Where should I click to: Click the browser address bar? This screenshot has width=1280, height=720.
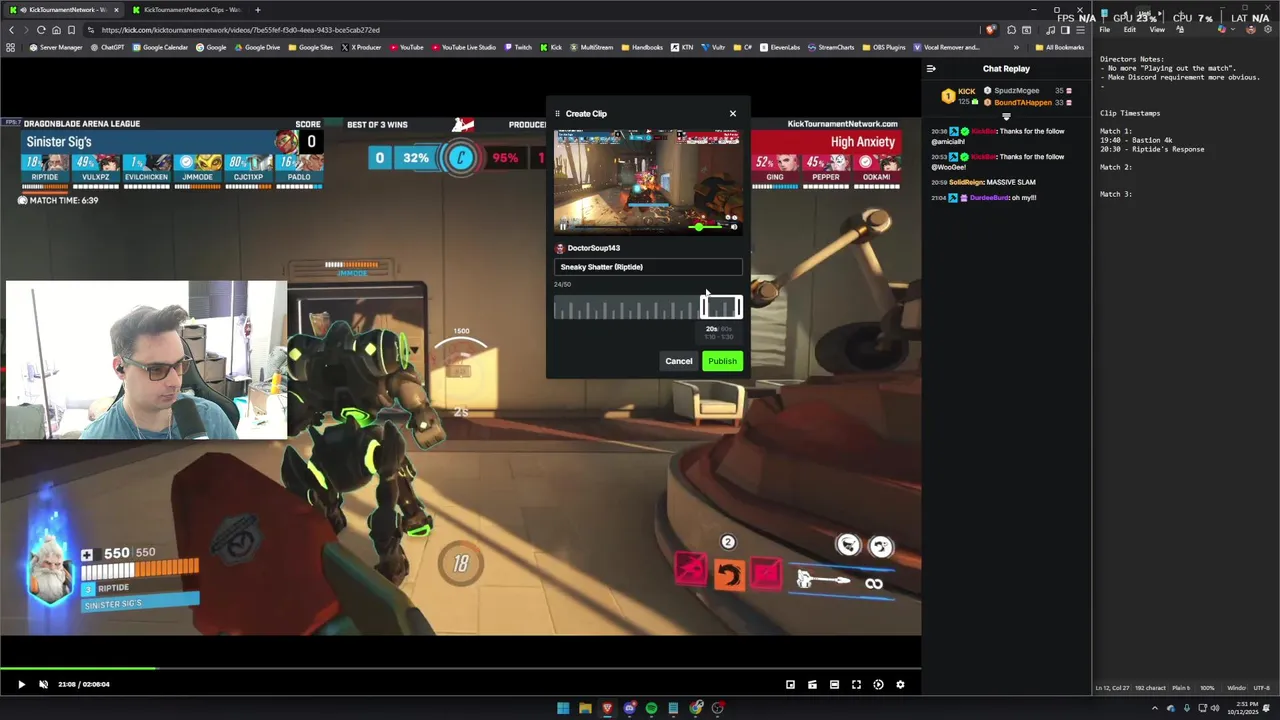point(530,30)
